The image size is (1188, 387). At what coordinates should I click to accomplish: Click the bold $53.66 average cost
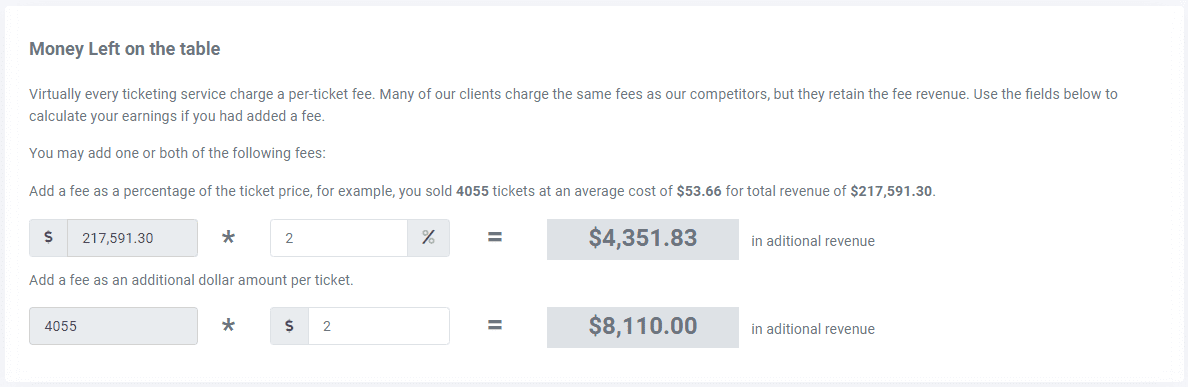[x=699, y=192]
